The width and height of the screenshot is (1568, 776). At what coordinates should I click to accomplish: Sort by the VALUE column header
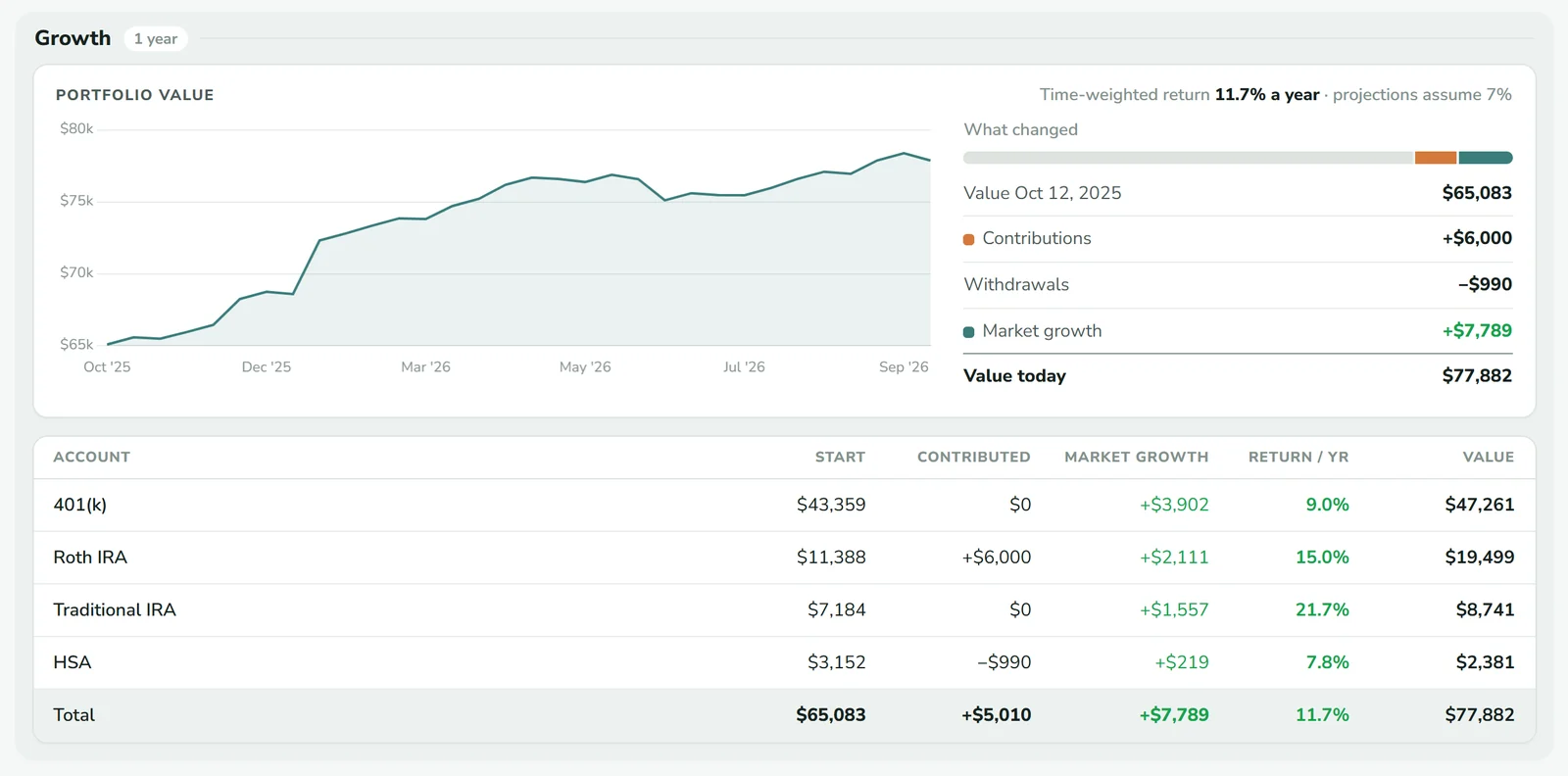tap(1488, 457)
